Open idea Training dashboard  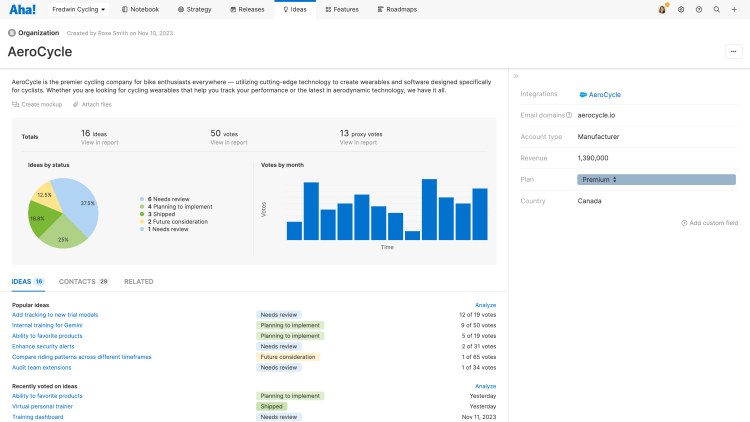pos(37,417)
